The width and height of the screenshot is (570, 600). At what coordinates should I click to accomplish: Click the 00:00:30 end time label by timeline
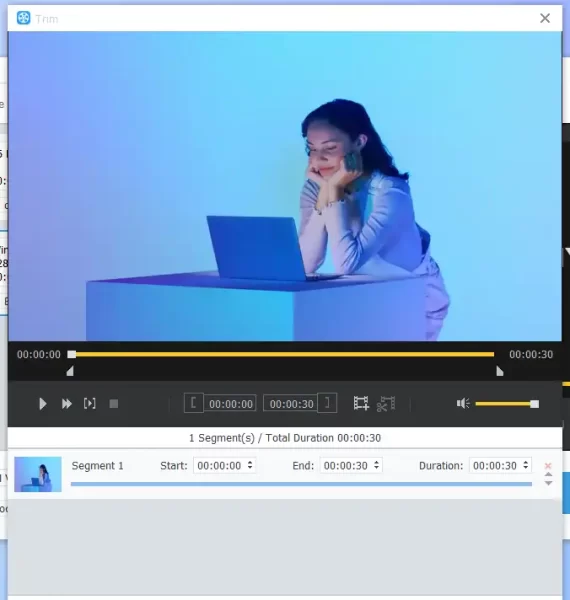[531, 354]
